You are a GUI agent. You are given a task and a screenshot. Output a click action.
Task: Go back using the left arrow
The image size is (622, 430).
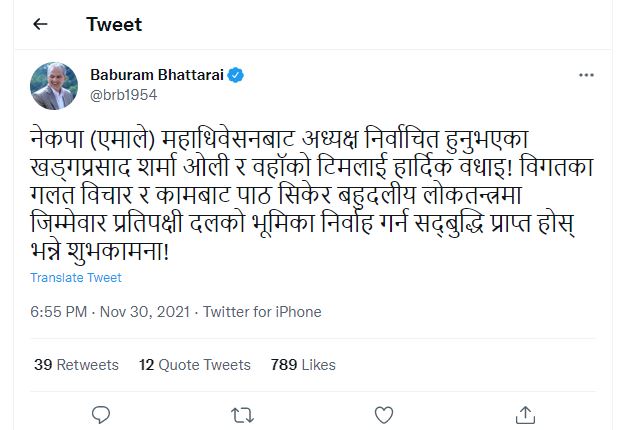[40, 24]
